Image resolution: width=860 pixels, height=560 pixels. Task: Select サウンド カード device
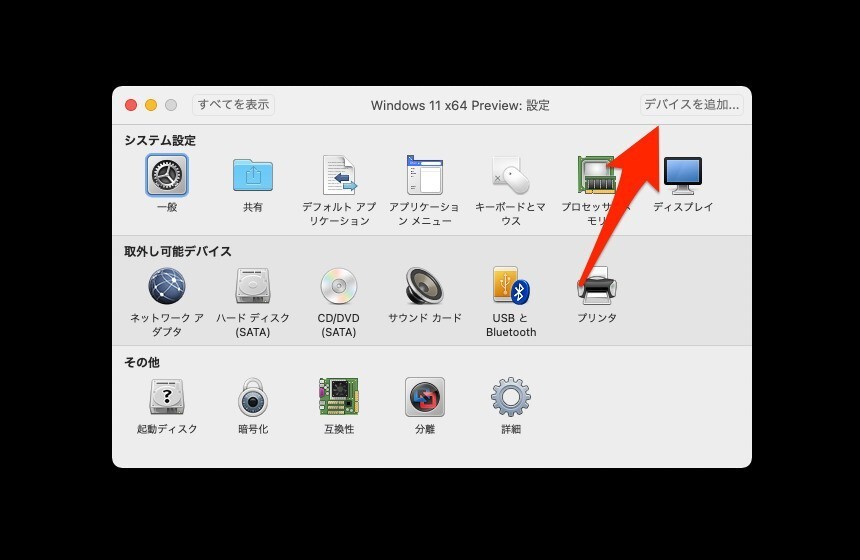[425, 286]
